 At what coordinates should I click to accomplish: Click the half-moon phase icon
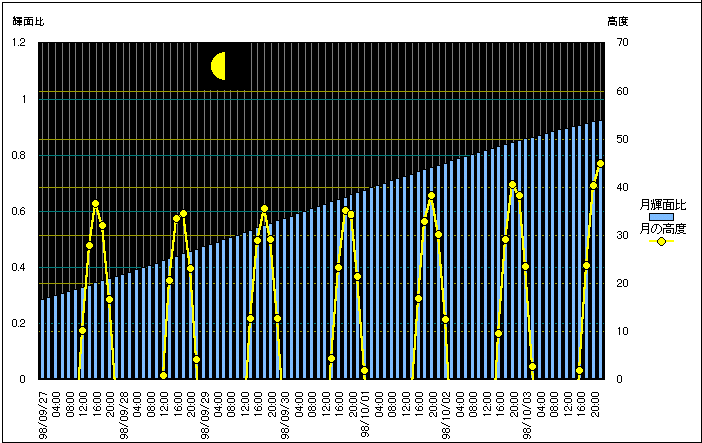point(219,66)
